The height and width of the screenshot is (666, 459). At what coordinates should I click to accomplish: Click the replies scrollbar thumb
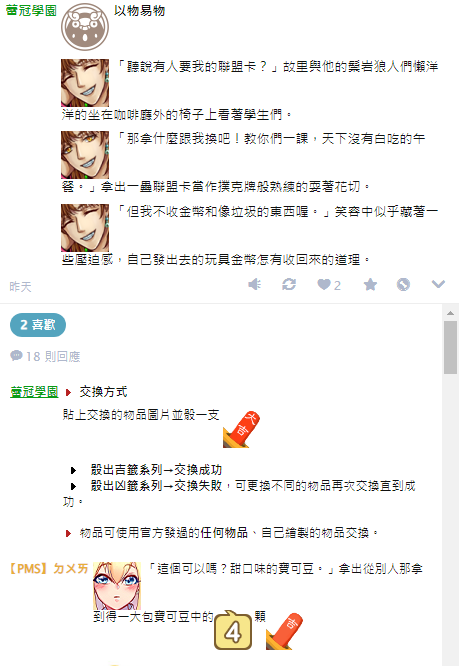(450, 347)
